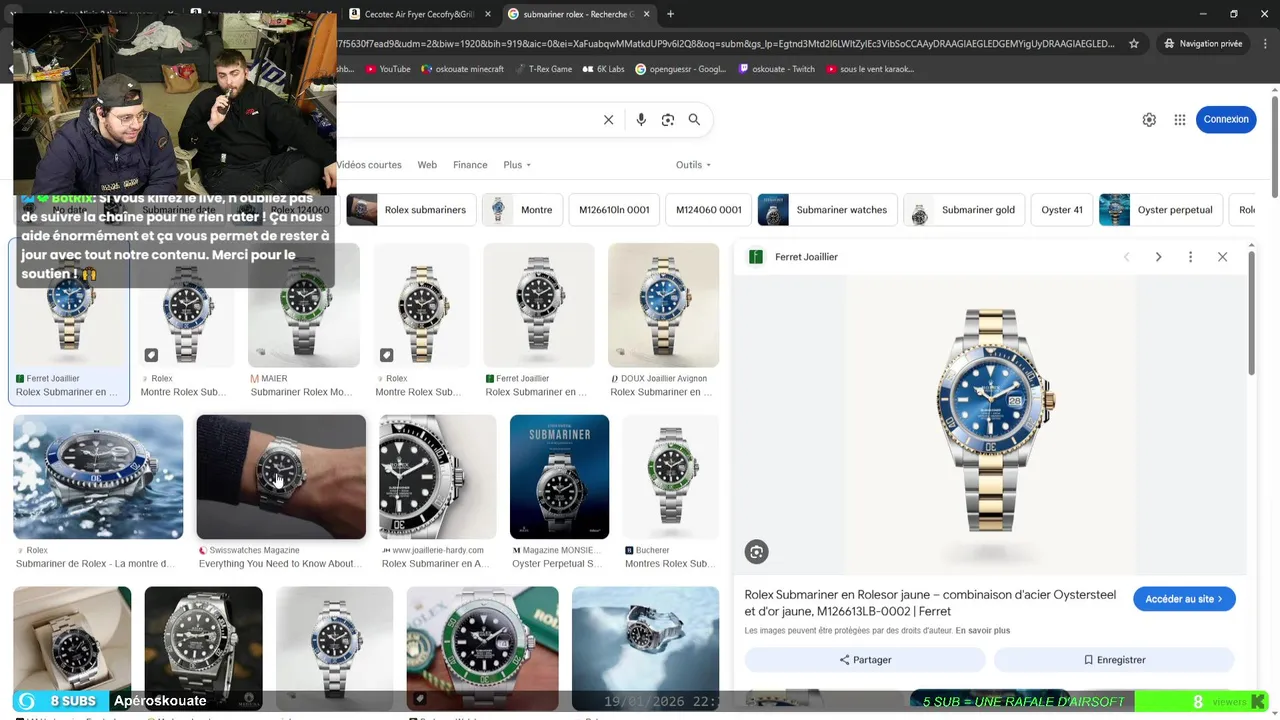This screenshot has height=720, width=1280.
Task: Select M124060 0001 filter chip
Action: 708,210
